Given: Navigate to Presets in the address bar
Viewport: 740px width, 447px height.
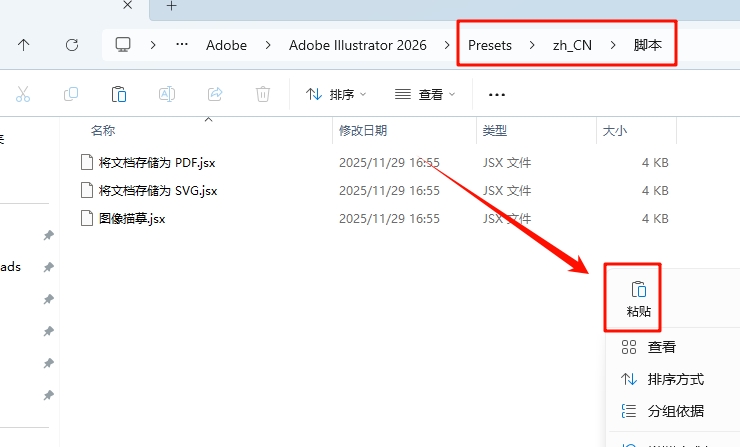Looking at the screenshot, I should point(489,45).
